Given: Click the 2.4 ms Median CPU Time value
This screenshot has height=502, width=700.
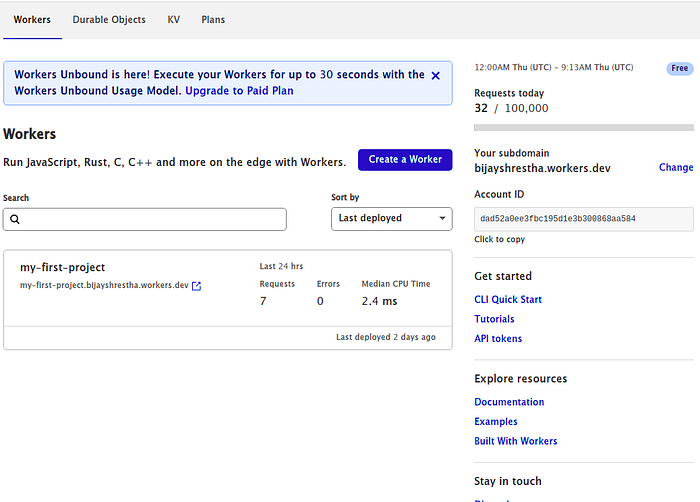Looking at the screenshot, I should (379, 301).
